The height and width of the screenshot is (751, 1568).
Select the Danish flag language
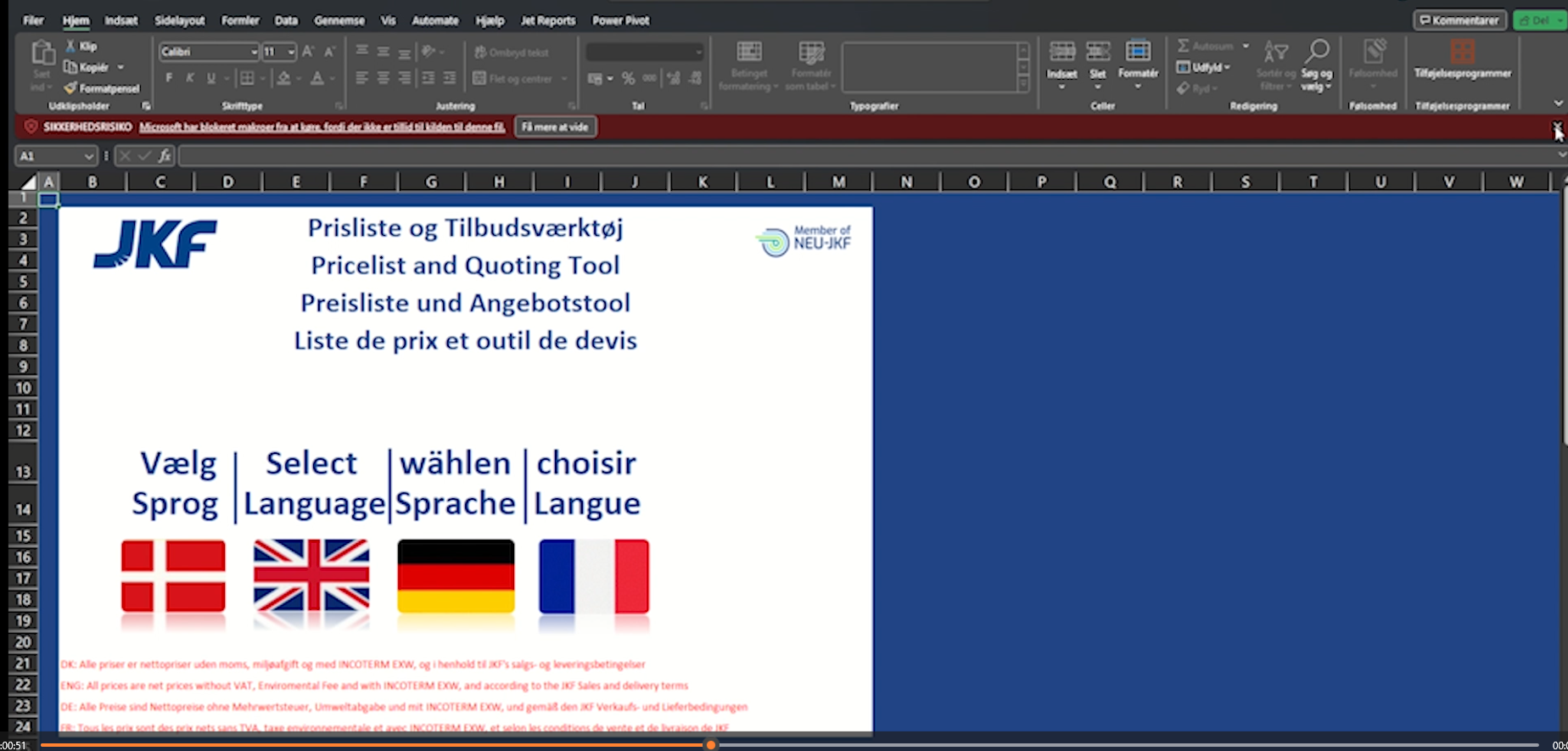pos(173,576)
